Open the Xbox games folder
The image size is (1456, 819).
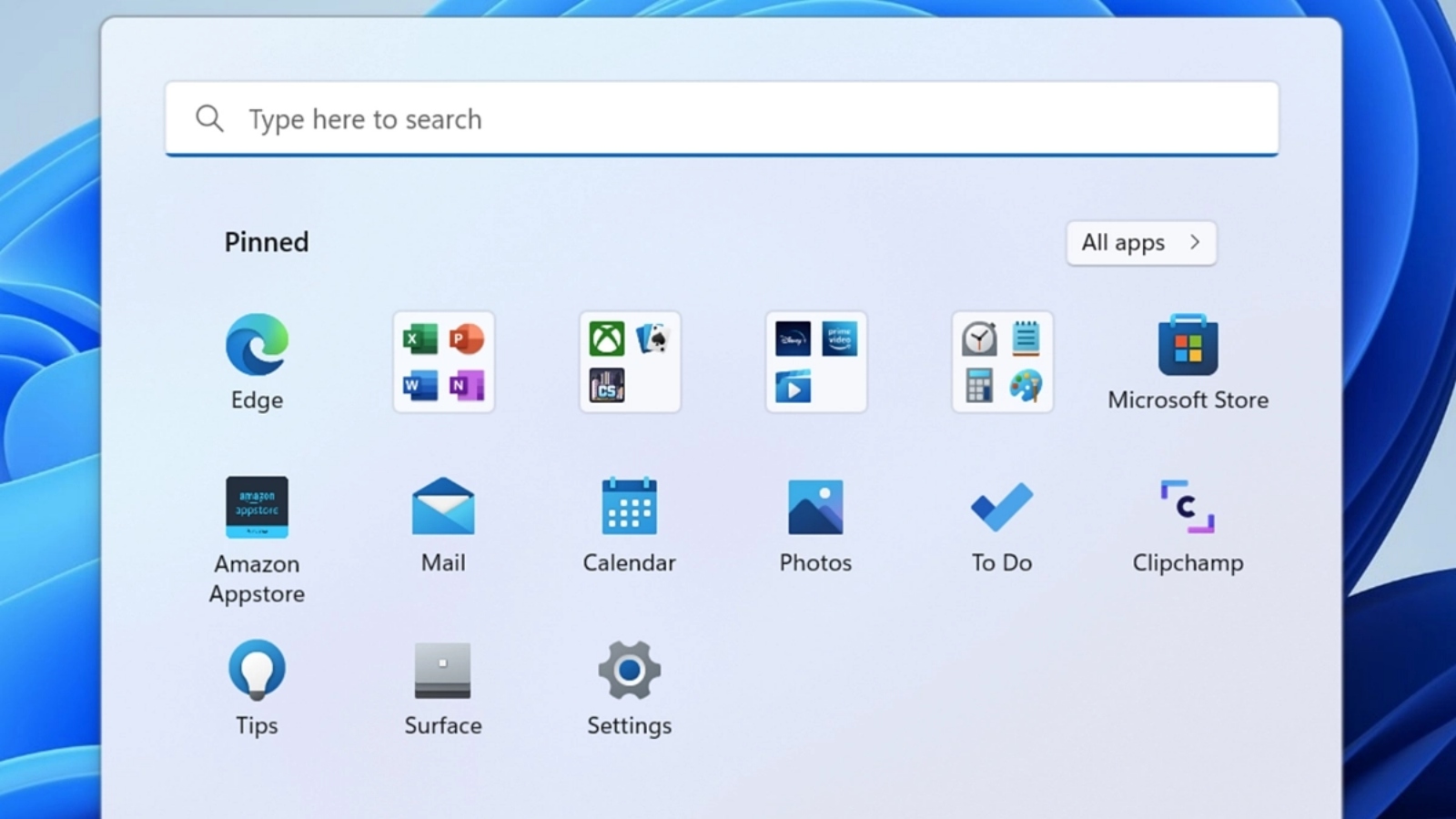[x=630, y=362]
